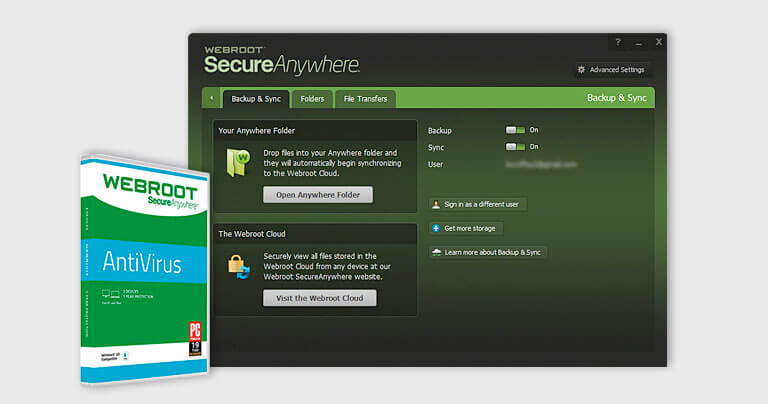The height and width of the screenshot is (404, 768).
Task: Click Visit the Webroot Cloud button
Action: pos(319,298)
